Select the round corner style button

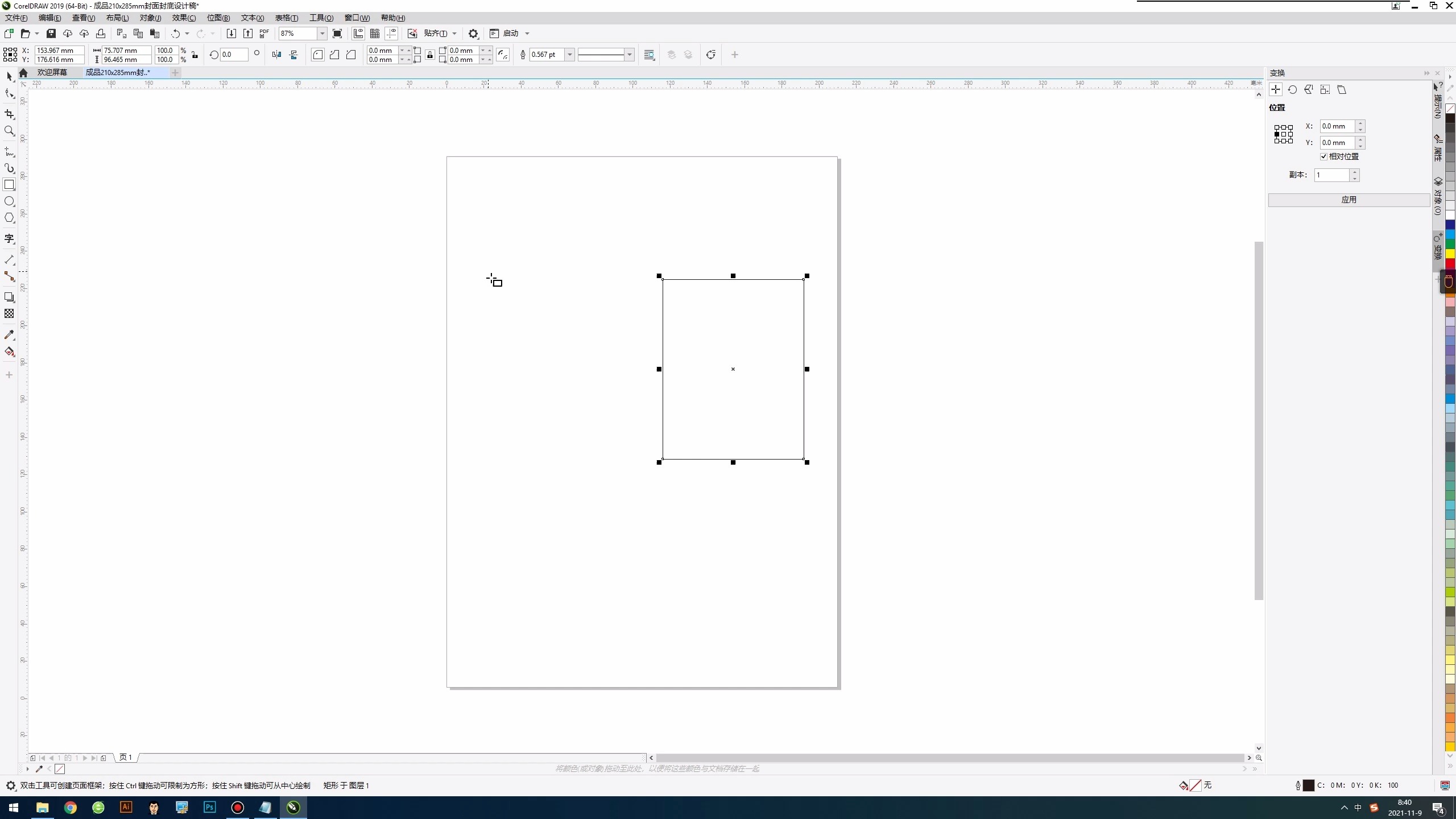[318, 55]
